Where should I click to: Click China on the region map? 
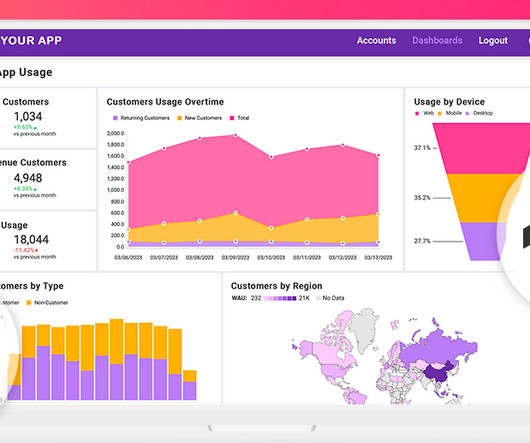pos(439,372)
